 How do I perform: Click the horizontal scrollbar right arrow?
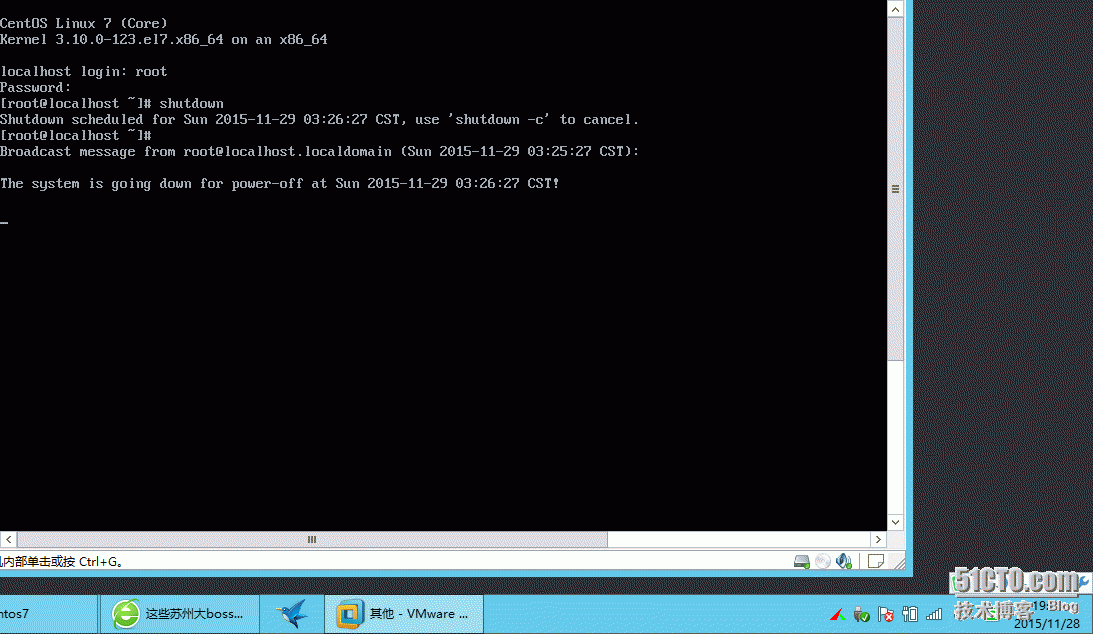tap(878, 539)
